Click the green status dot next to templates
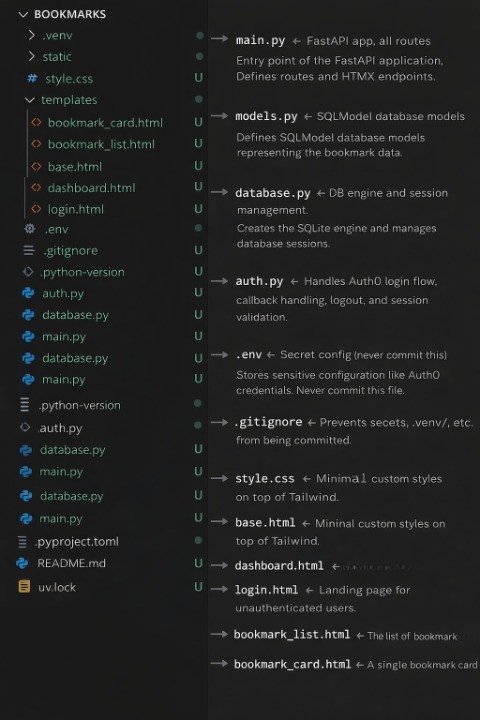 198,99
